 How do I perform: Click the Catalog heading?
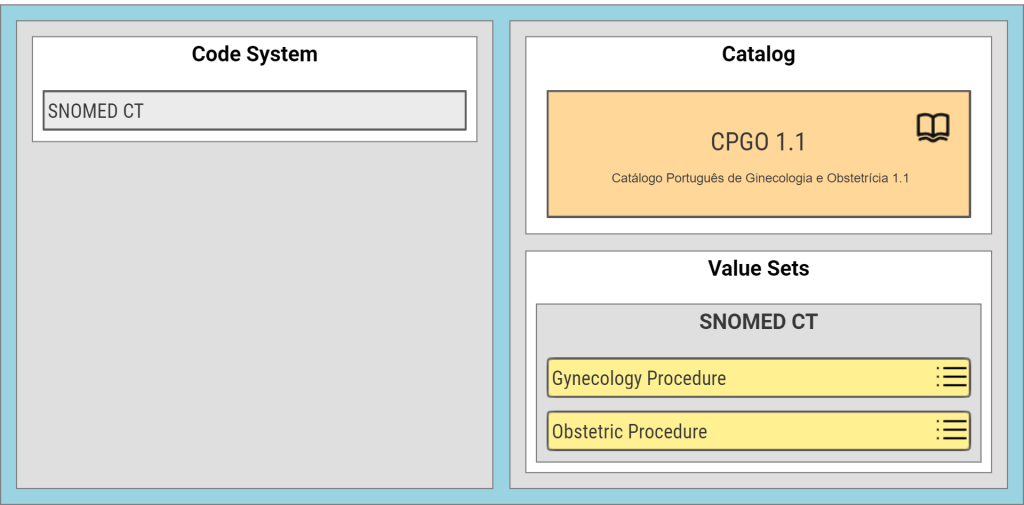pos(758,54)
